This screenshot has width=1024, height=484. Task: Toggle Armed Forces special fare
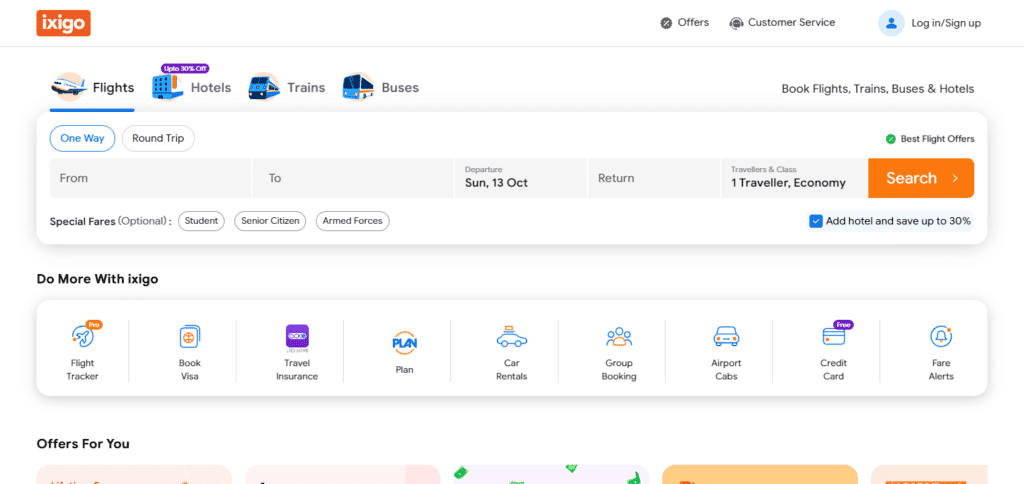point(353,221)
